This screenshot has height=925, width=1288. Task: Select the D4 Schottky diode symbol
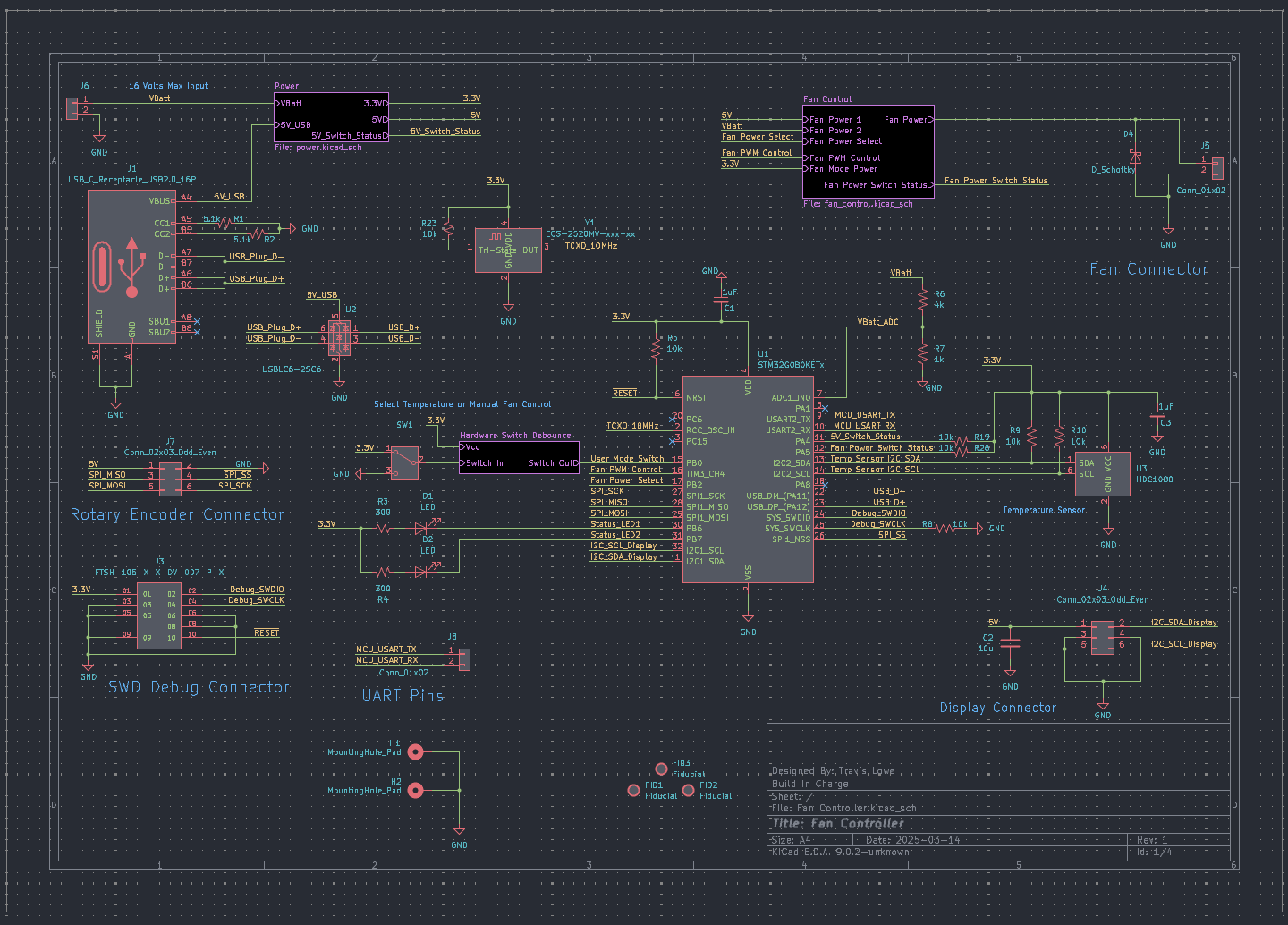[1135, 157]
